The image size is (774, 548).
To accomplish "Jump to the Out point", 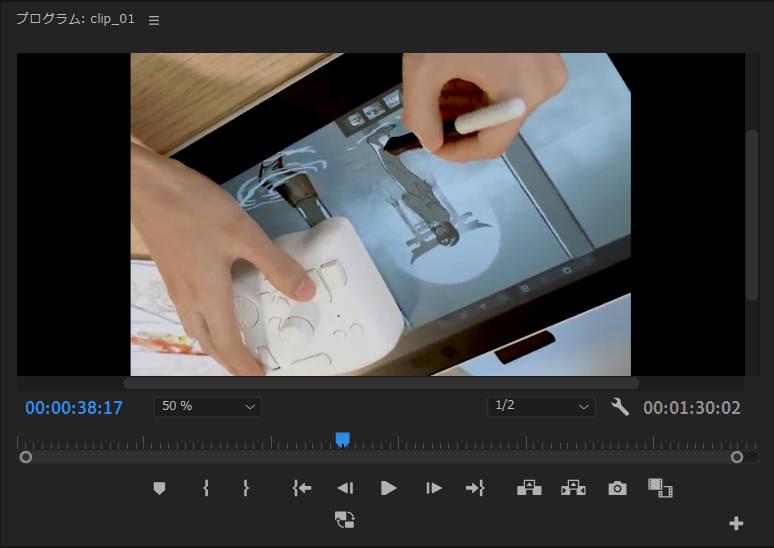I will 475,488.
